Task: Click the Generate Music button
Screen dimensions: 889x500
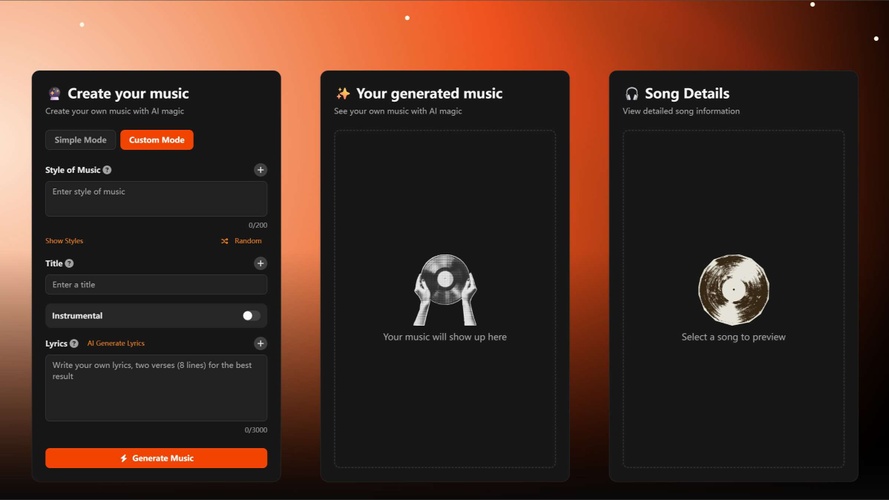Action: coord(156,458)
